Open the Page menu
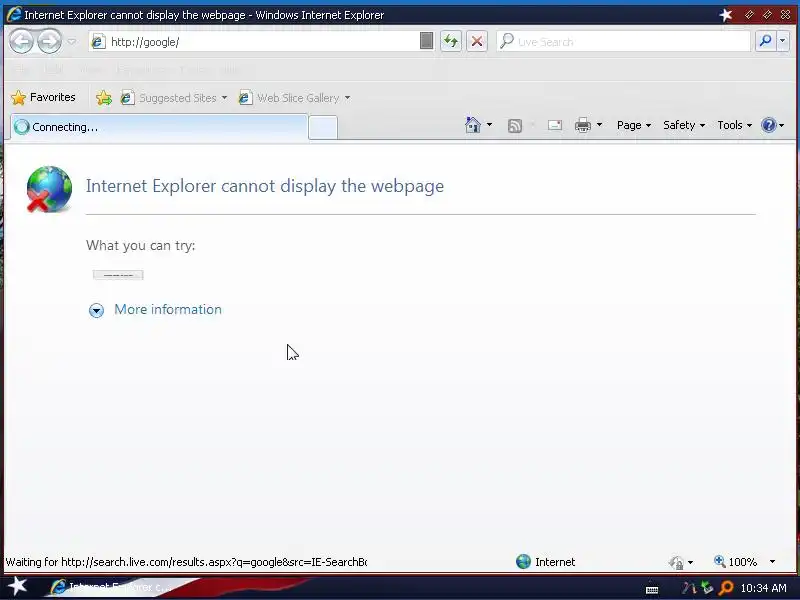The width and height of the screenshot is (800, 600). [634, 125]
